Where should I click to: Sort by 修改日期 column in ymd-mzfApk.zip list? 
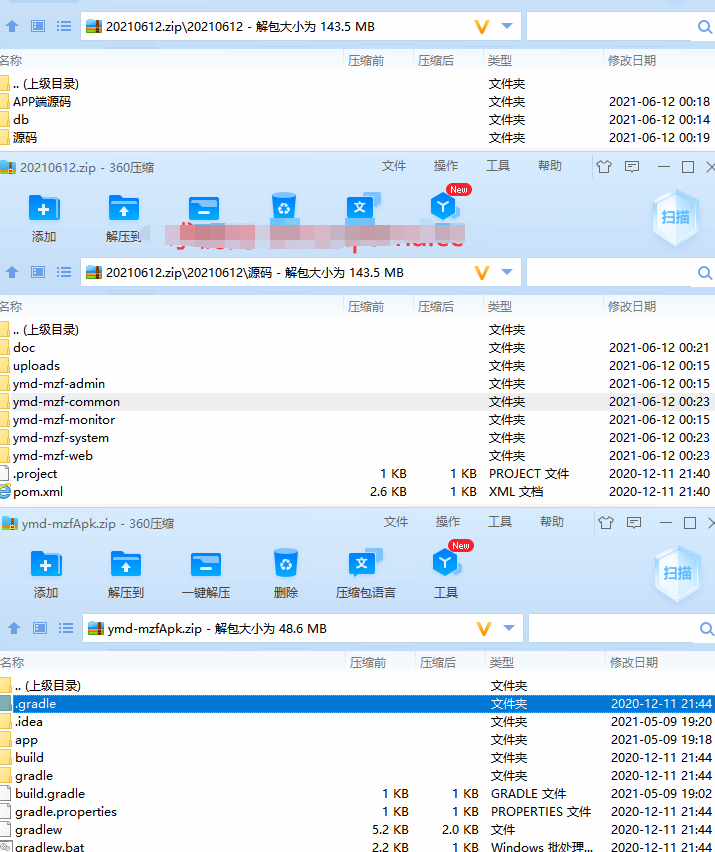(x=634, y=662)
